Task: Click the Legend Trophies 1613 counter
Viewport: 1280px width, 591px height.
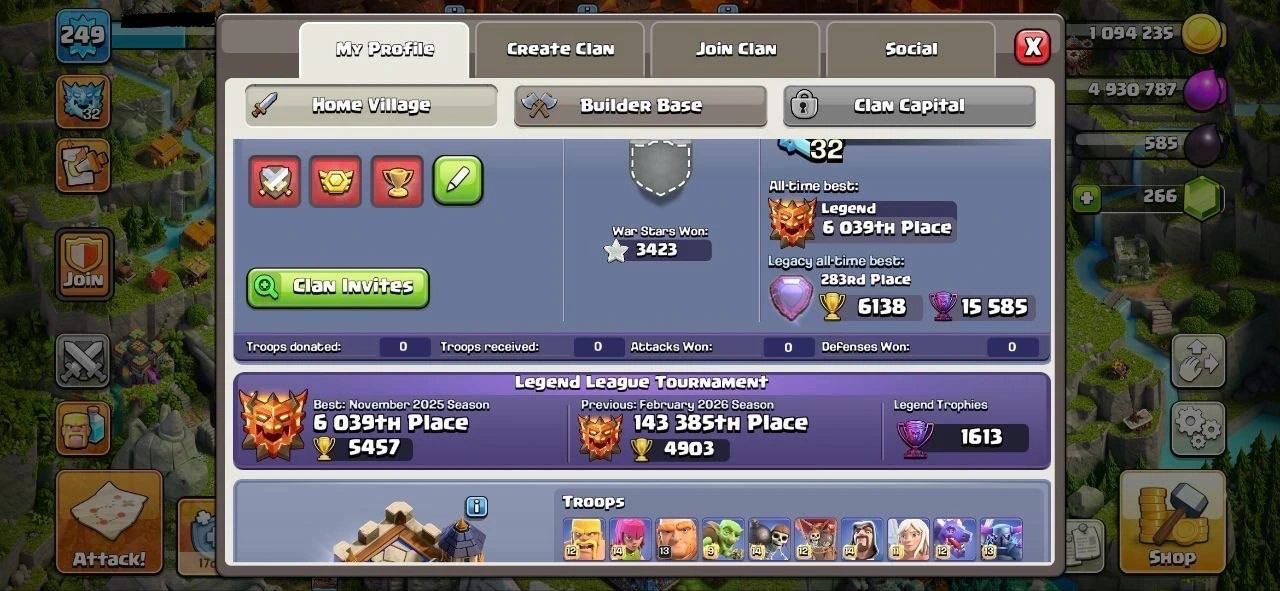Action: tap(962, 437)
